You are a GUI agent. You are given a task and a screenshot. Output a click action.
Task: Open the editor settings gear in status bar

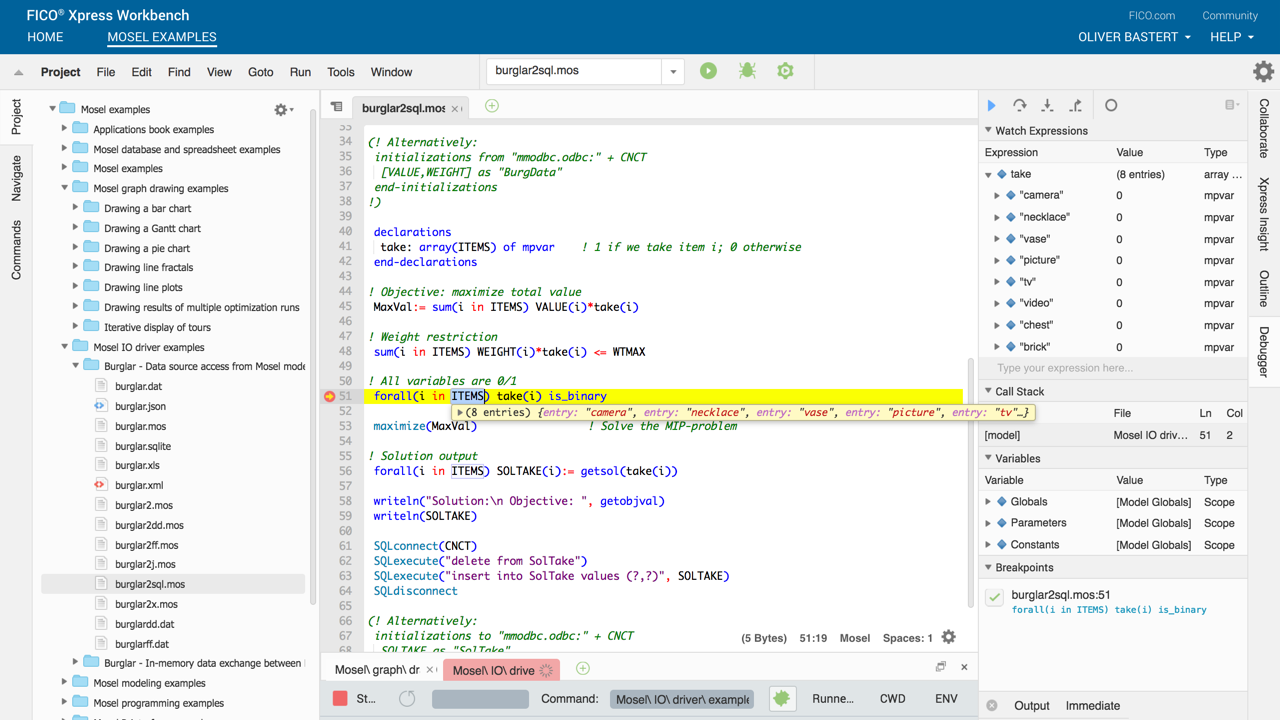(x=948, y=637)
